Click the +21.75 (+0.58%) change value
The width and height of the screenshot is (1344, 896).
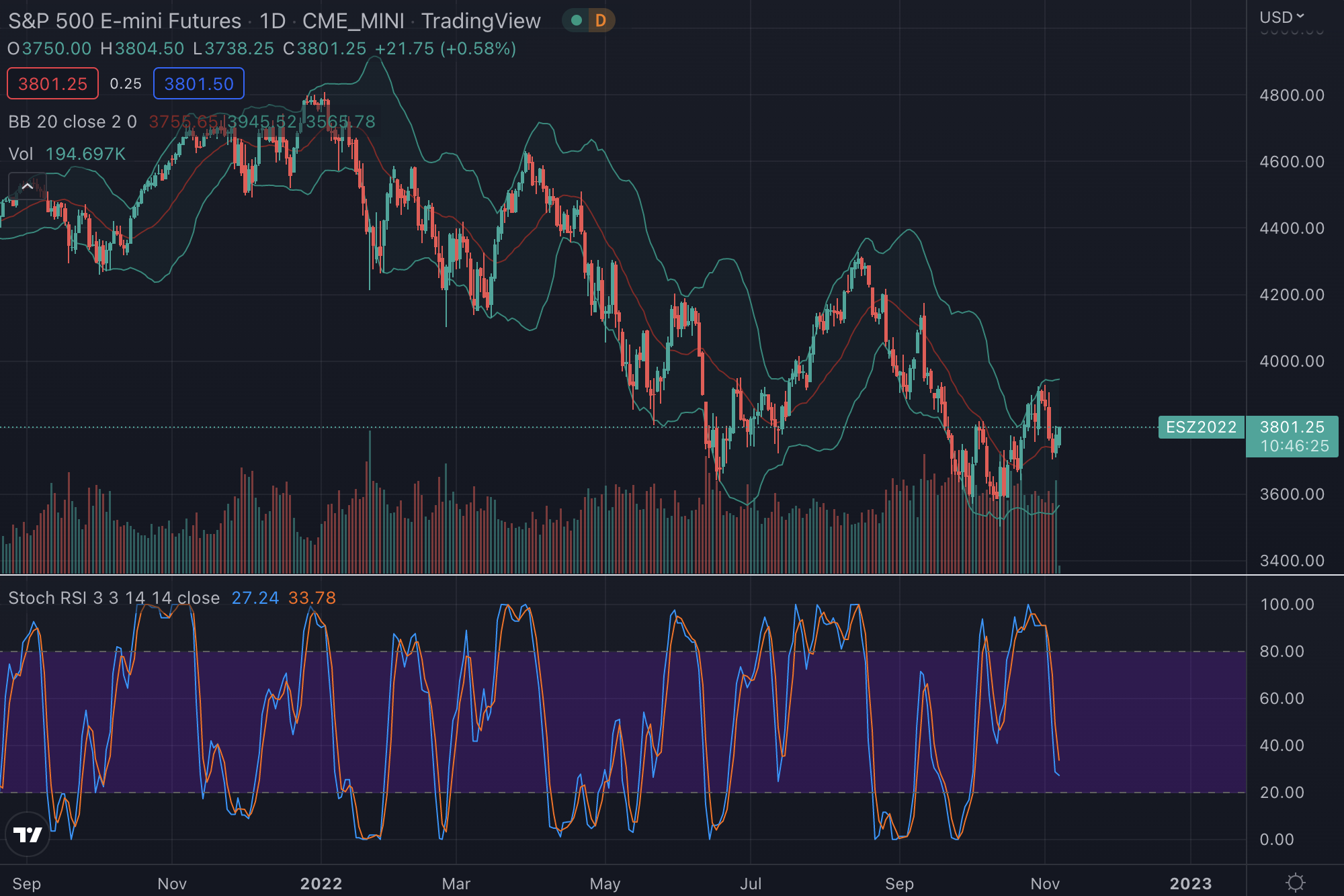point(446,49)
